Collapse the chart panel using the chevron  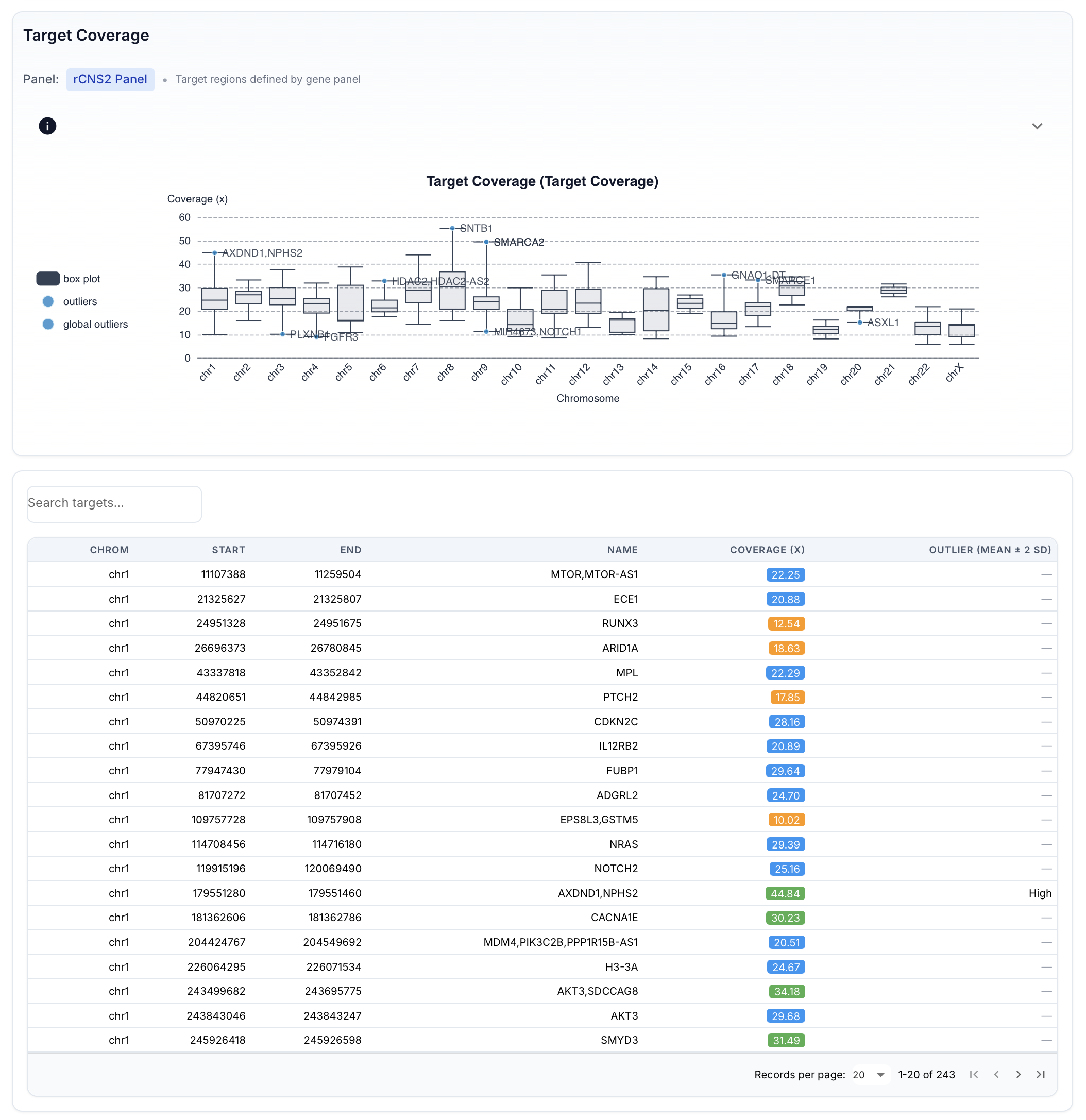coord(1038,126)
